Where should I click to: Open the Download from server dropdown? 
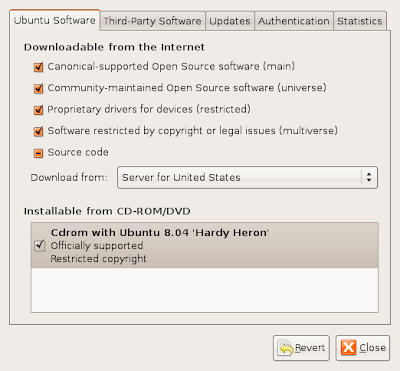point(247,177)
